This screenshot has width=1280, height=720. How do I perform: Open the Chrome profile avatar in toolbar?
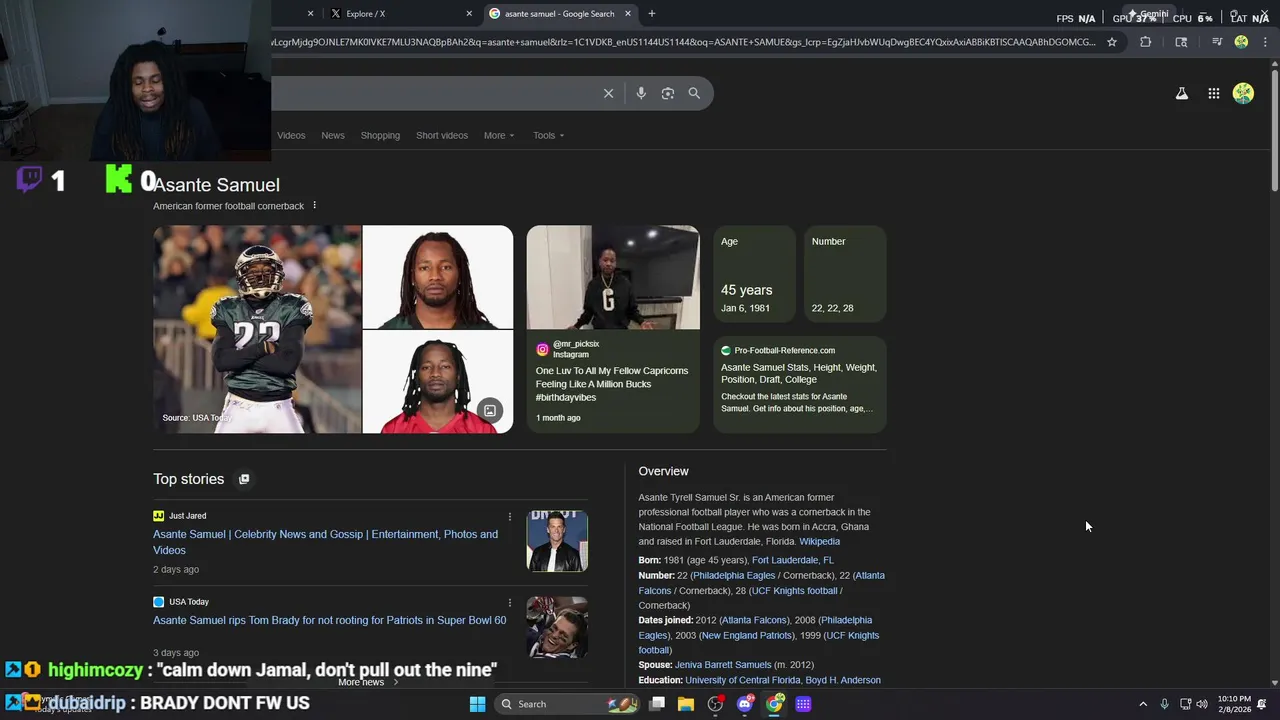pyautogui.click(x=1241, y=42)
